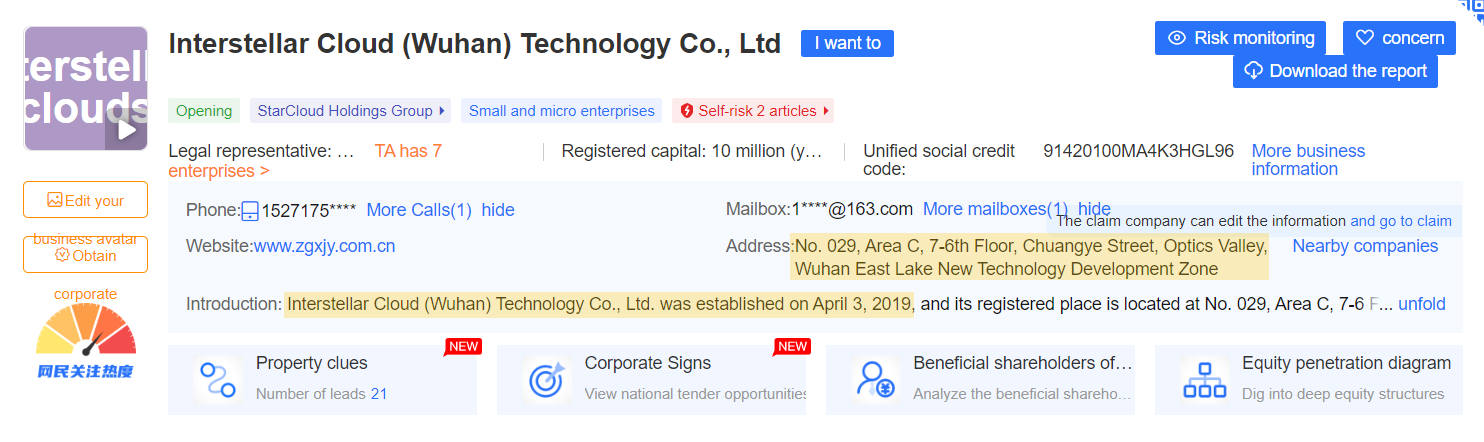The image size is (1484, 442).
Task: Click the heart icon on concern button
Action: [x=1365, y=38]
